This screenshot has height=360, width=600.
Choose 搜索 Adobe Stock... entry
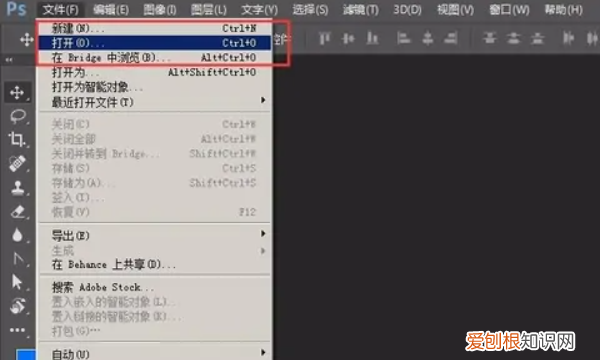tap(155, 287)
